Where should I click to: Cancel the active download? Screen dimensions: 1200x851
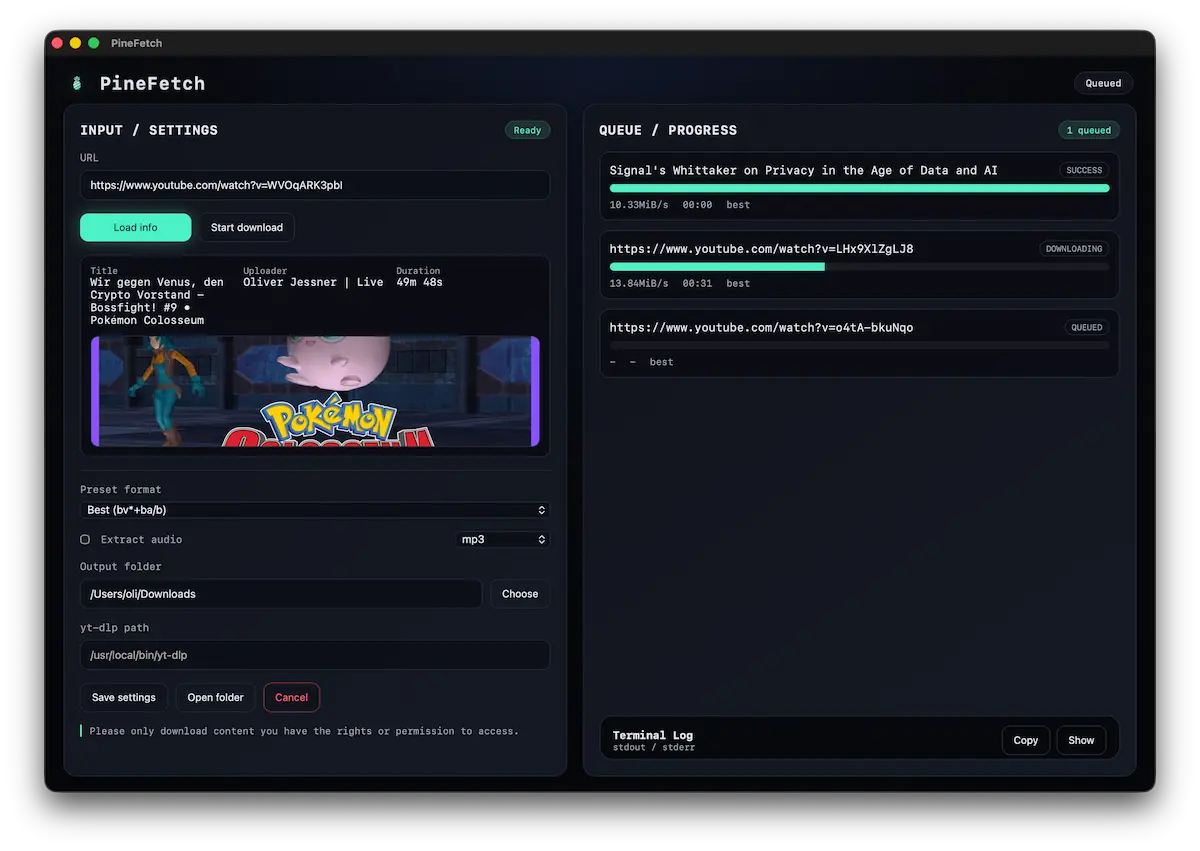[291, 697]
